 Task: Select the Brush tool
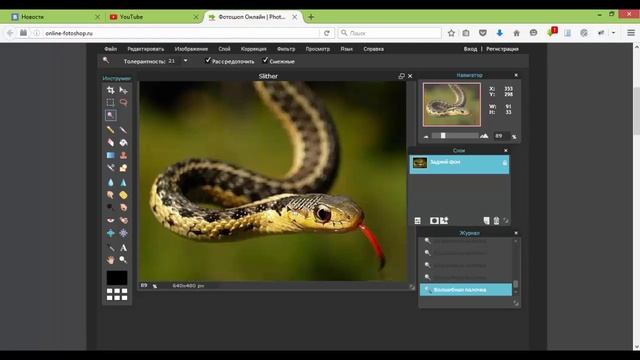coord(123,130)
